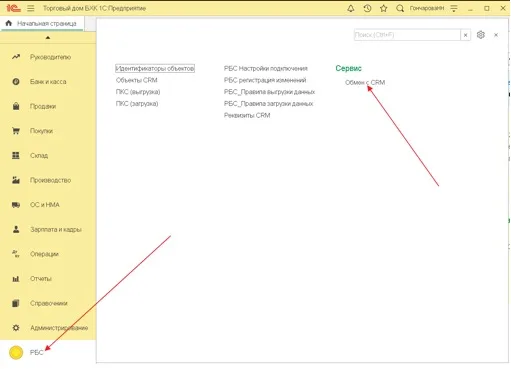Click the notifications bell icon
Screen dimensions: 511x369
[351, 8]
